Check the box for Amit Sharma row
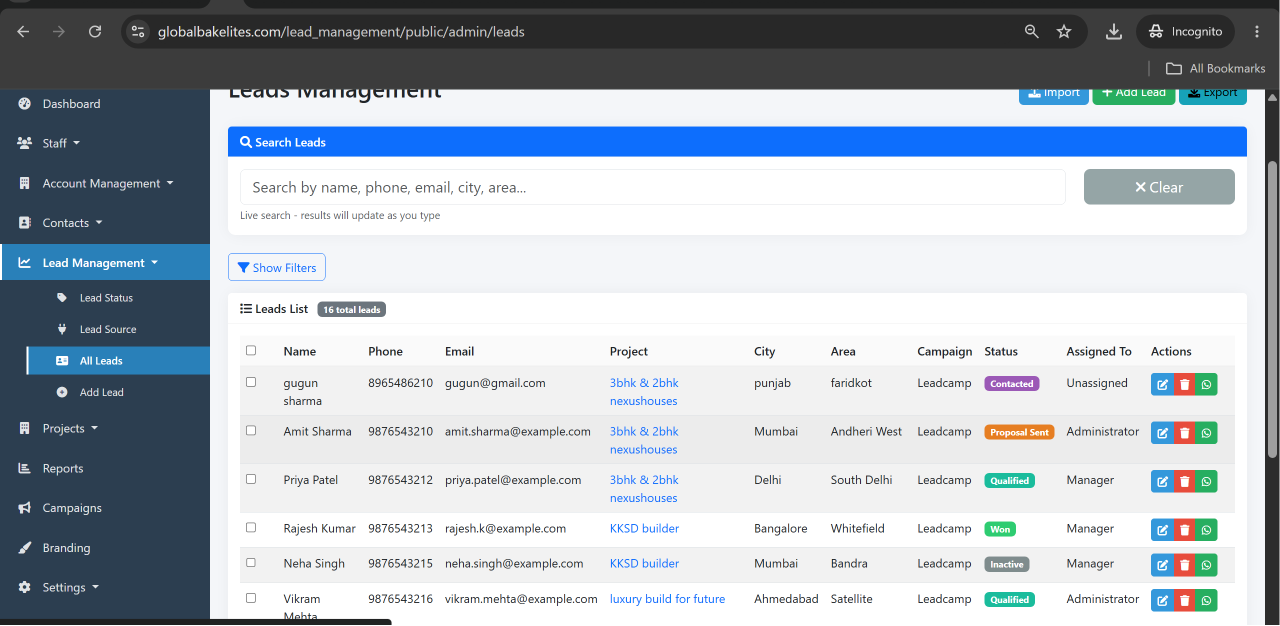 pos(251,431)
